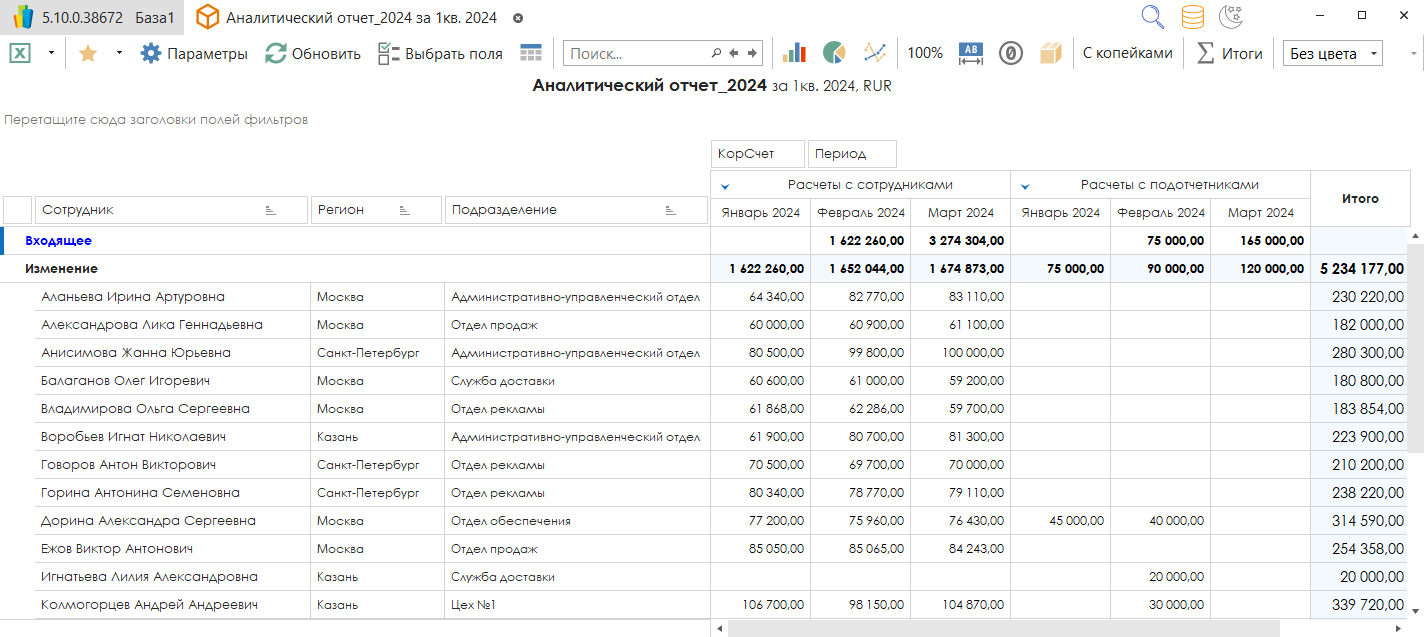Click the AB column width icon
Image resolution: width=1424 pixels, height=637 pixels.
coord(971,53)
